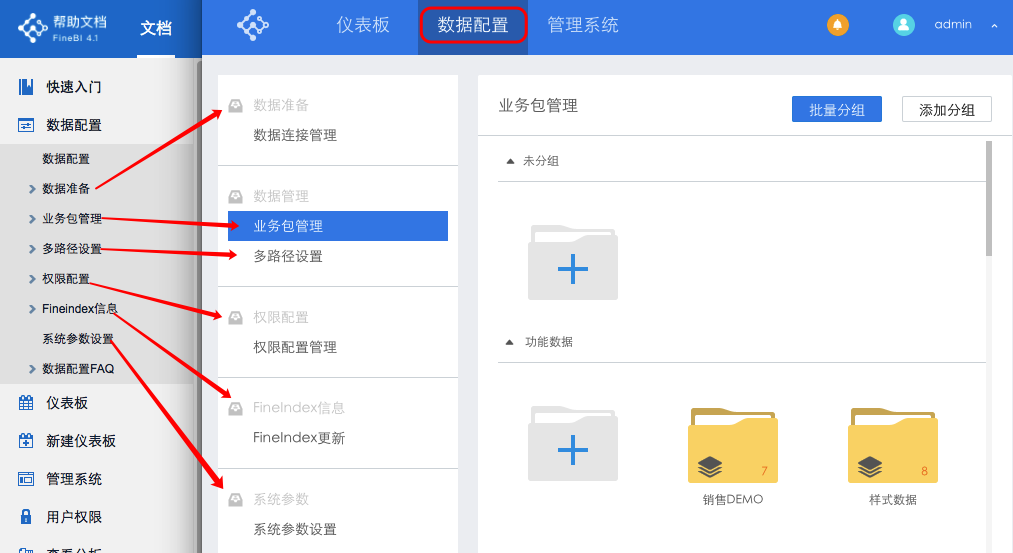Collapse the 功能数据 group
The image size is (1013, 553).
pos(510,342)
